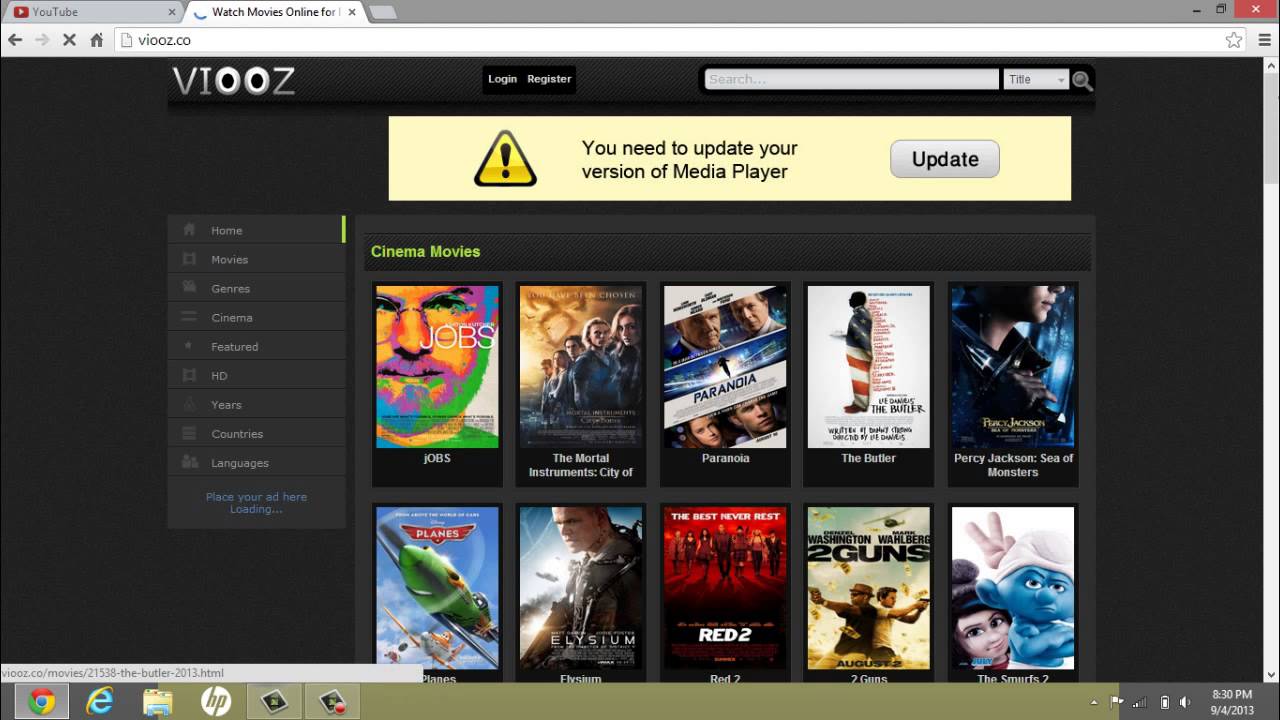Open a new browser tab

point(383,12)
